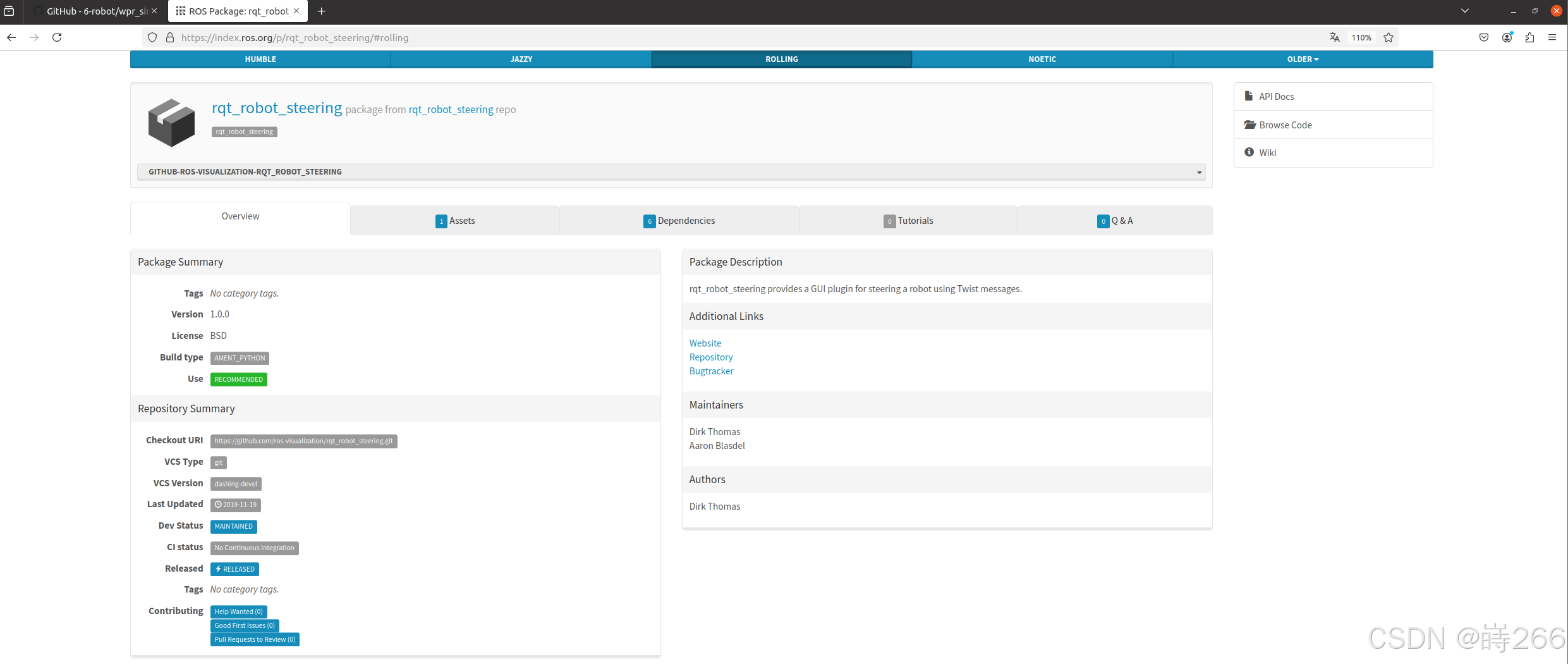Open Wiki from the sidebar
The image size is (1568, 664).
(1333, 152)
